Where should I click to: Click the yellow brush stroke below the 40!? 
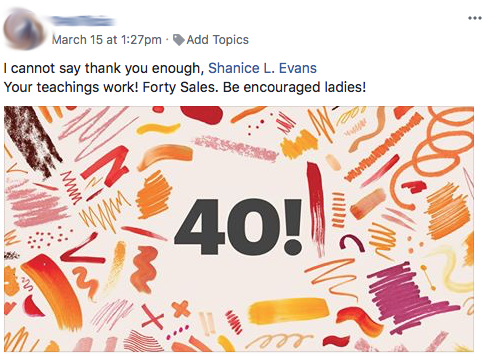pos(287,311)
